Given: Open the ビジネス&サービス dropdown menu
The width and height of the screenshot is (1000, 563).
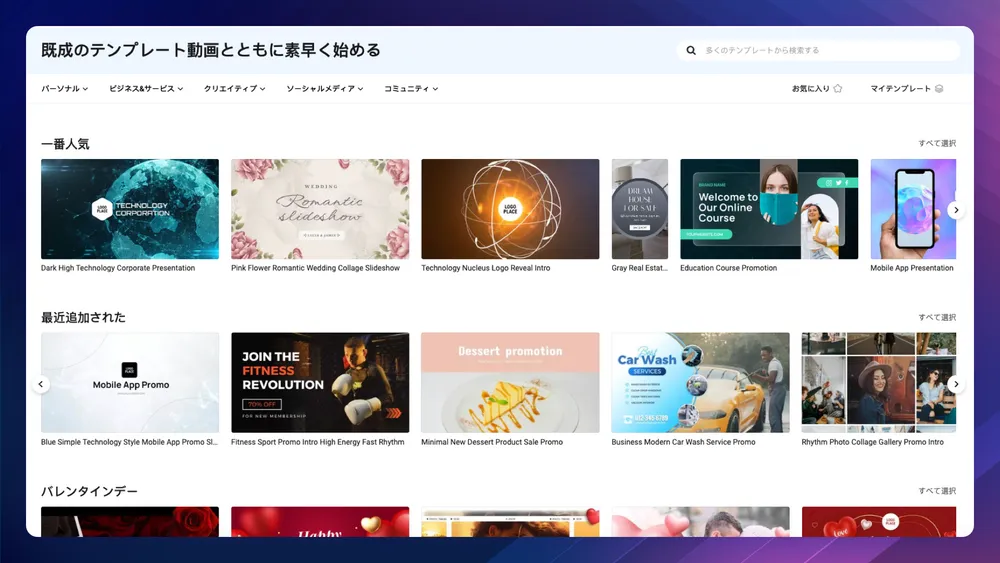Looking at the screenshot, I should [x=146, y=89].
